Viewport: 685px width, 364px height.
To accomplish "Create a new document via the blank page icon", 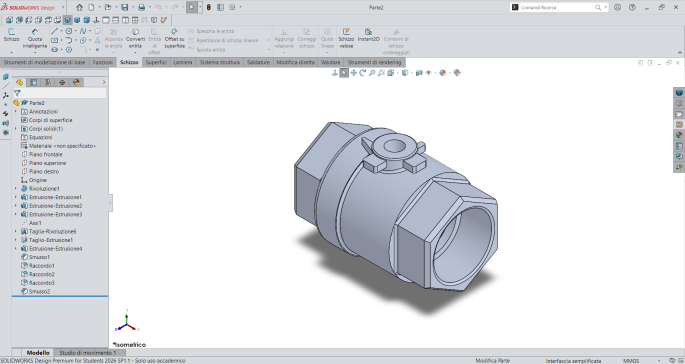I will click(91, 7).
